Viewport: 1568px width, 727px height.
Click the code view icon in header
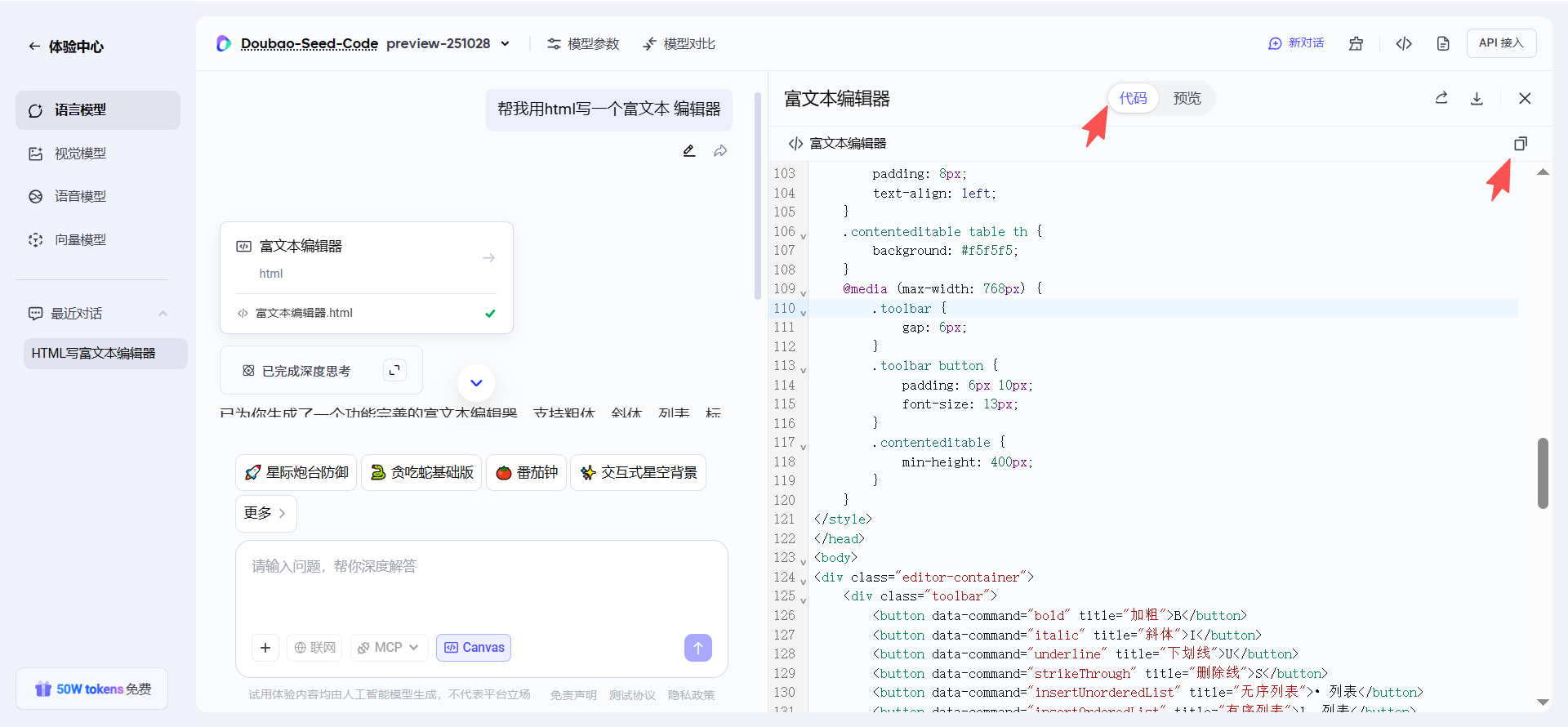coord(1404,44)
